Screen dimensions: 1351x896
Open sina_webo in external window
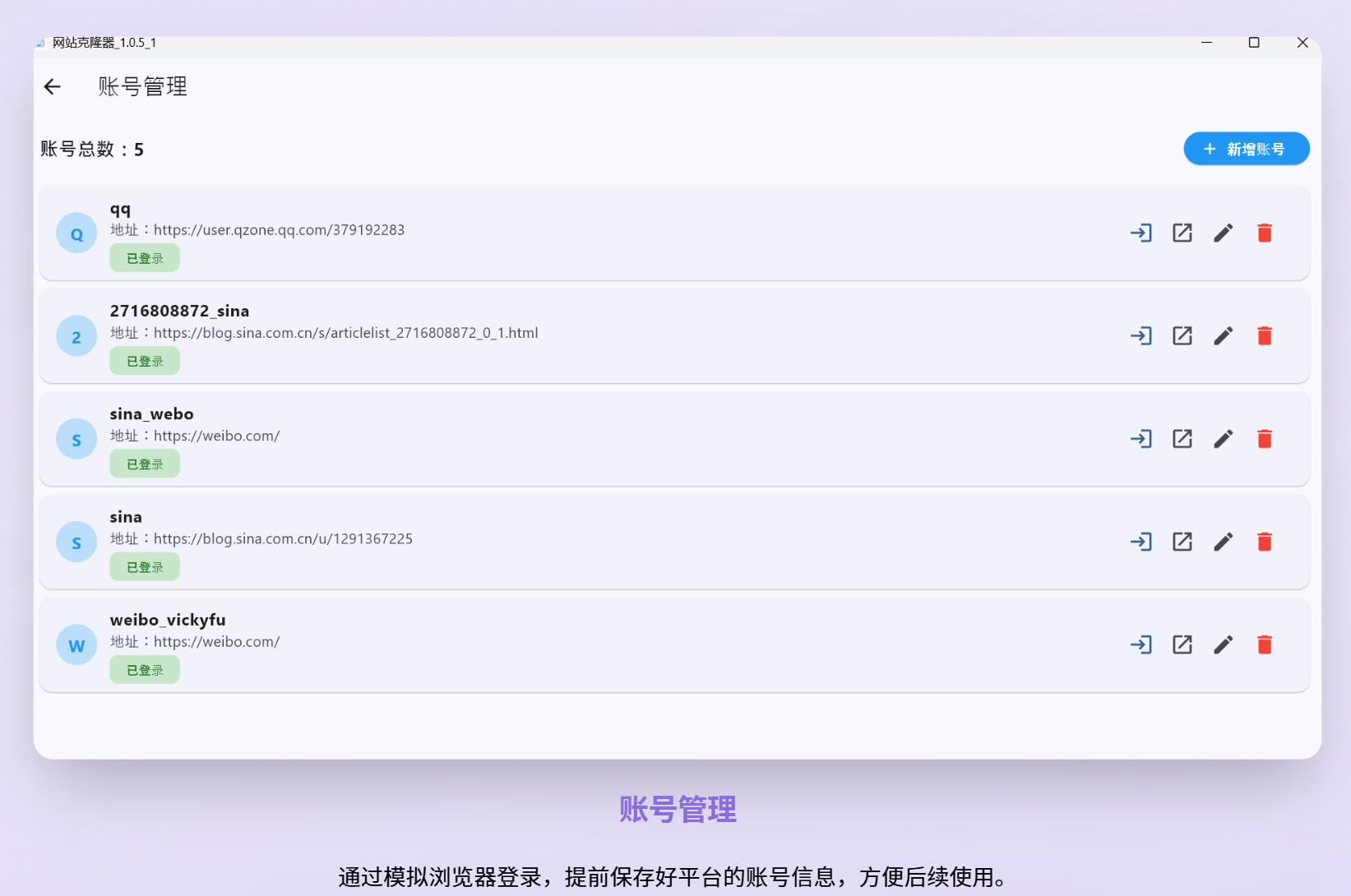[x=1182, y=439]
